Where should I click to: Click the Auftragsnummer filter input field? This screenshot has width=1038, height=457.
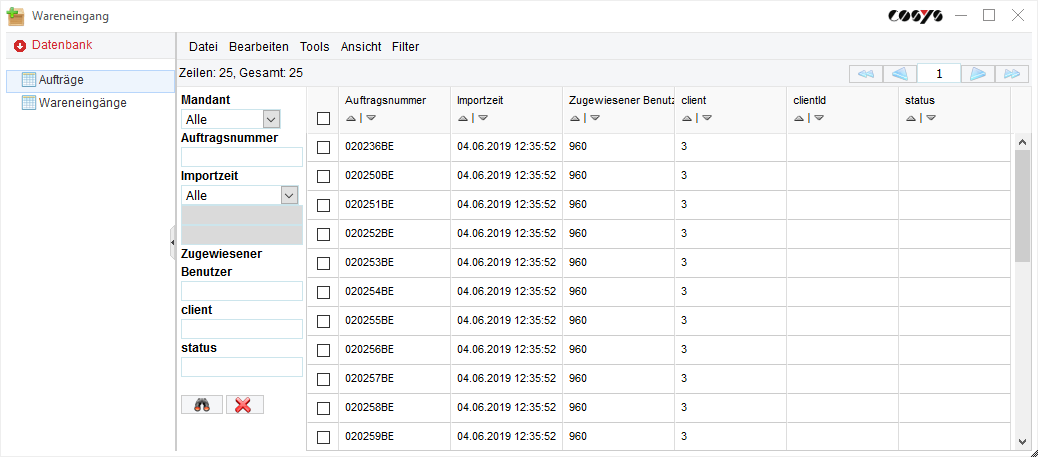[241, 157]
